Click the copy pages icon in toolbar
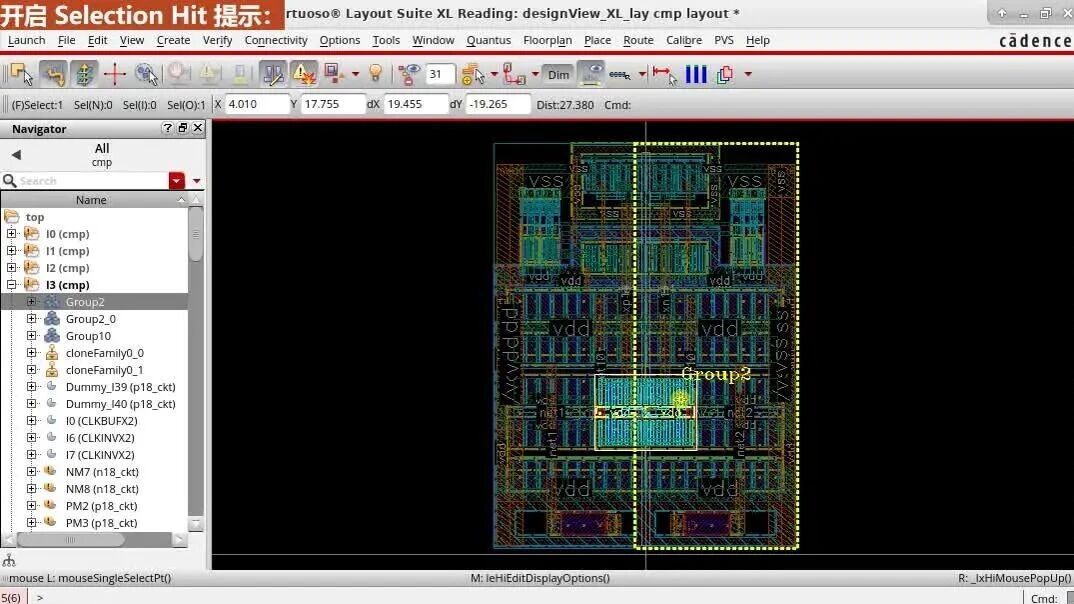This screenshot has width=1074, height=604. tap(725, 74)
